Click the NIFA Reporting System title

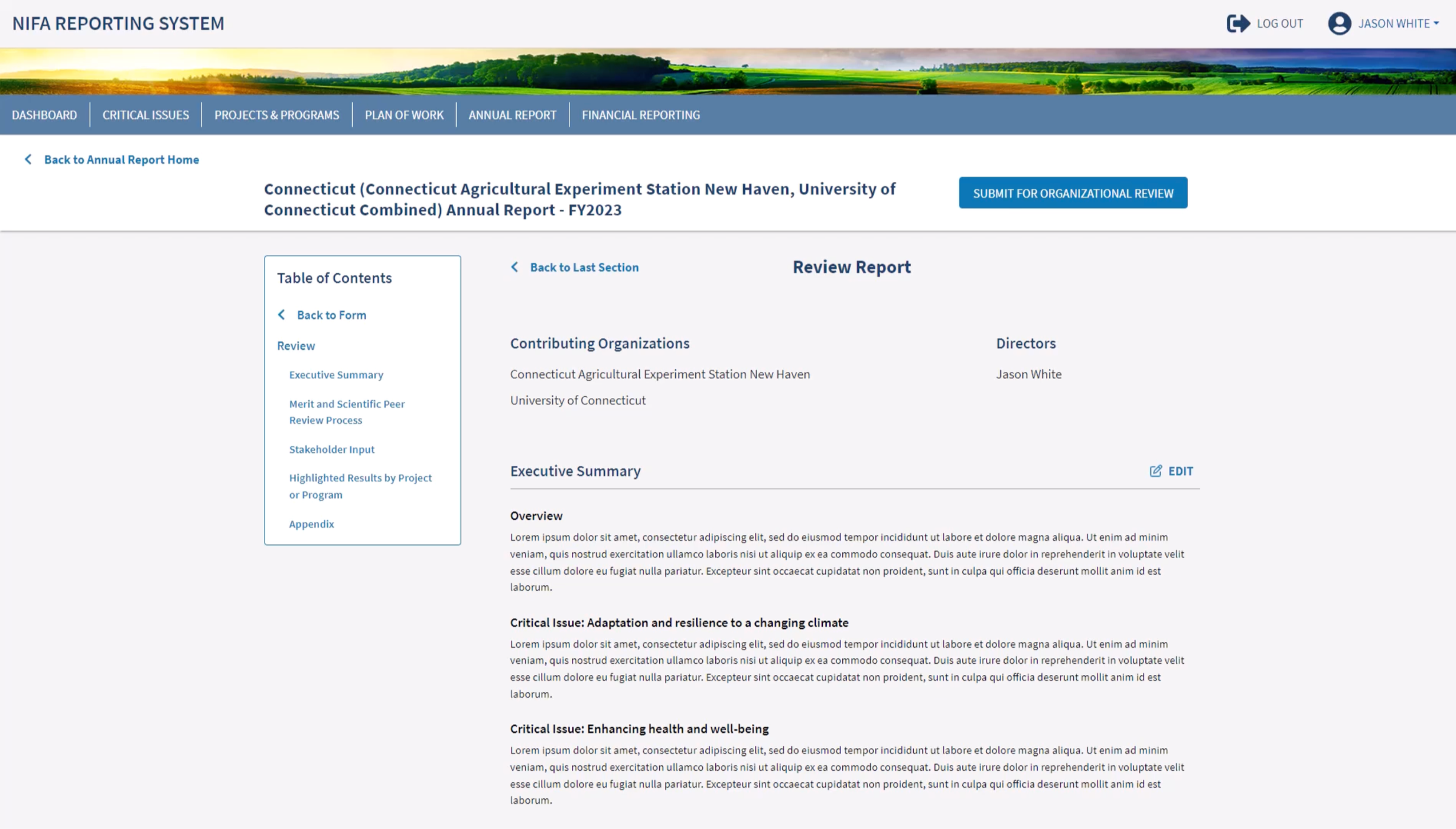118,23
